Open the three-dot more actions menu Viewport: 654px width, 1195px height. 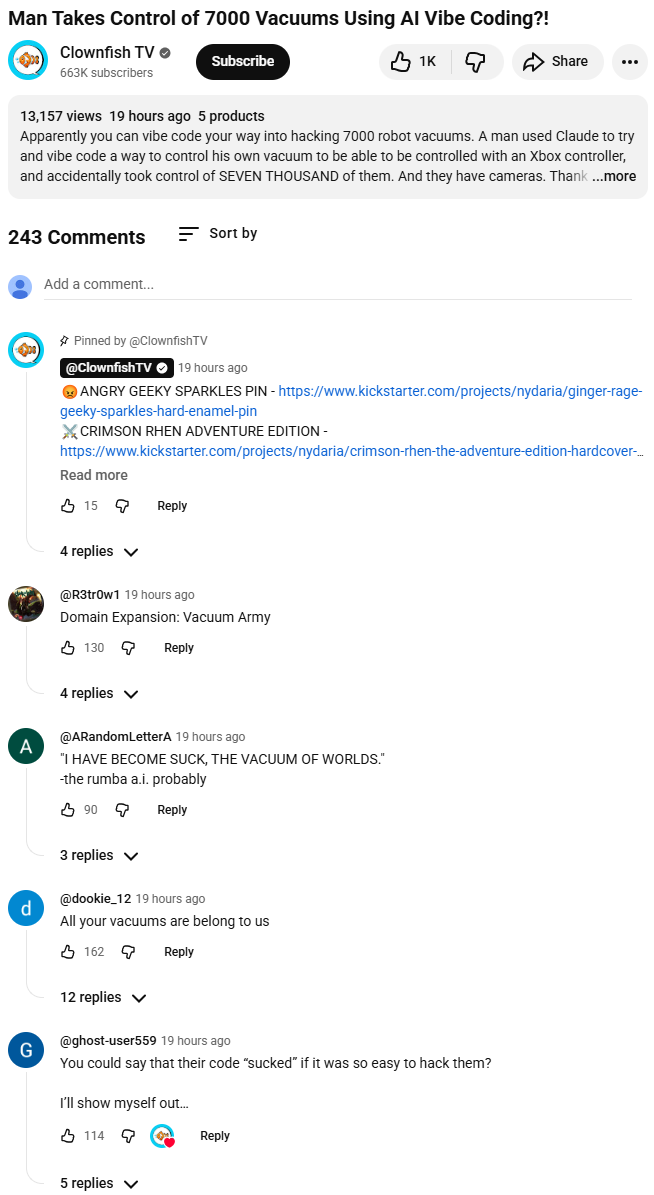(x=630, y=62)
